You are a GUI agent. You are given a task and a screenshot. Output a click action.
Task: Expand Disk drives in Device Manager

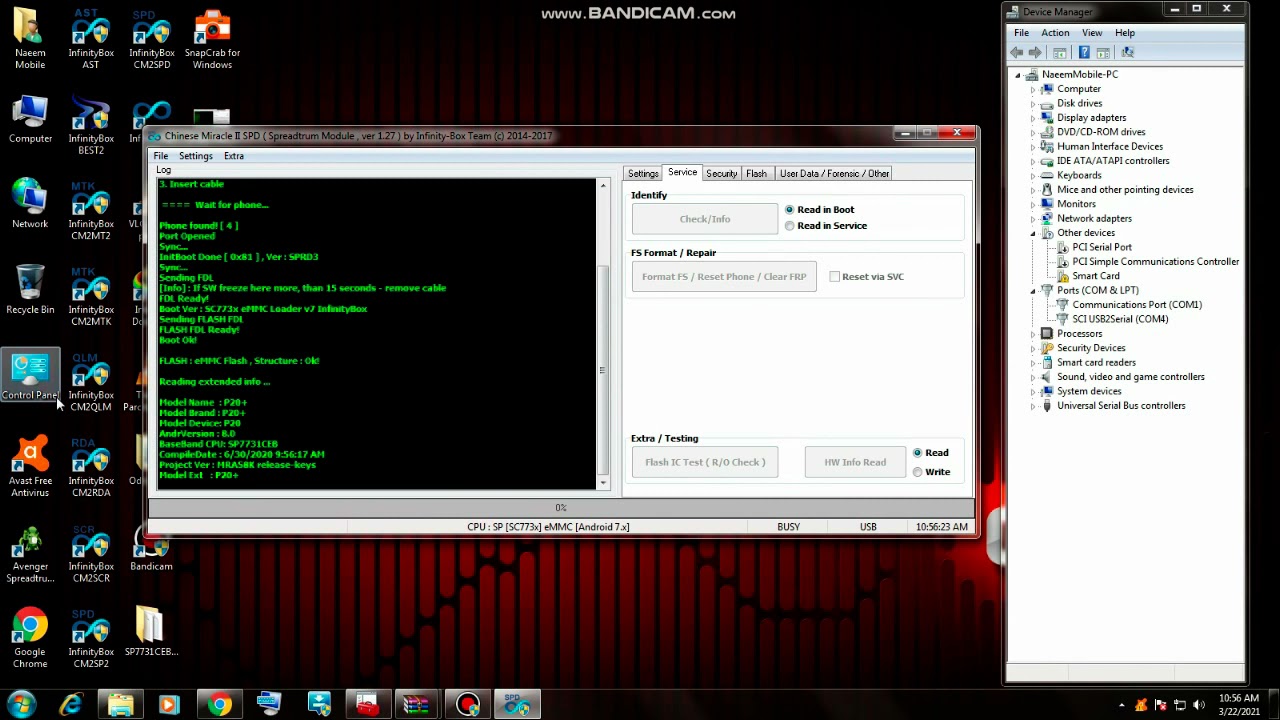tap(1033, 104)
